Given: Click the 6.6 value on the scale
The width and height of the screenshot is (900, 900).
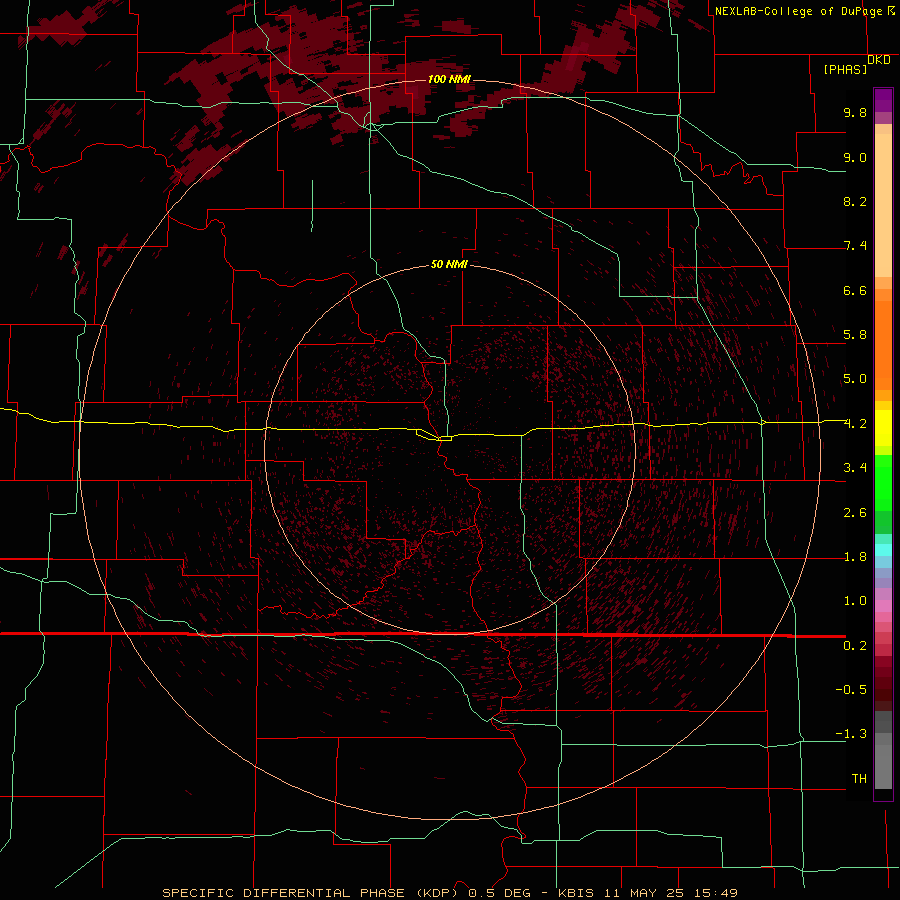Looking at the screenshot, I should pyautogui.click(x=855, y=290).
